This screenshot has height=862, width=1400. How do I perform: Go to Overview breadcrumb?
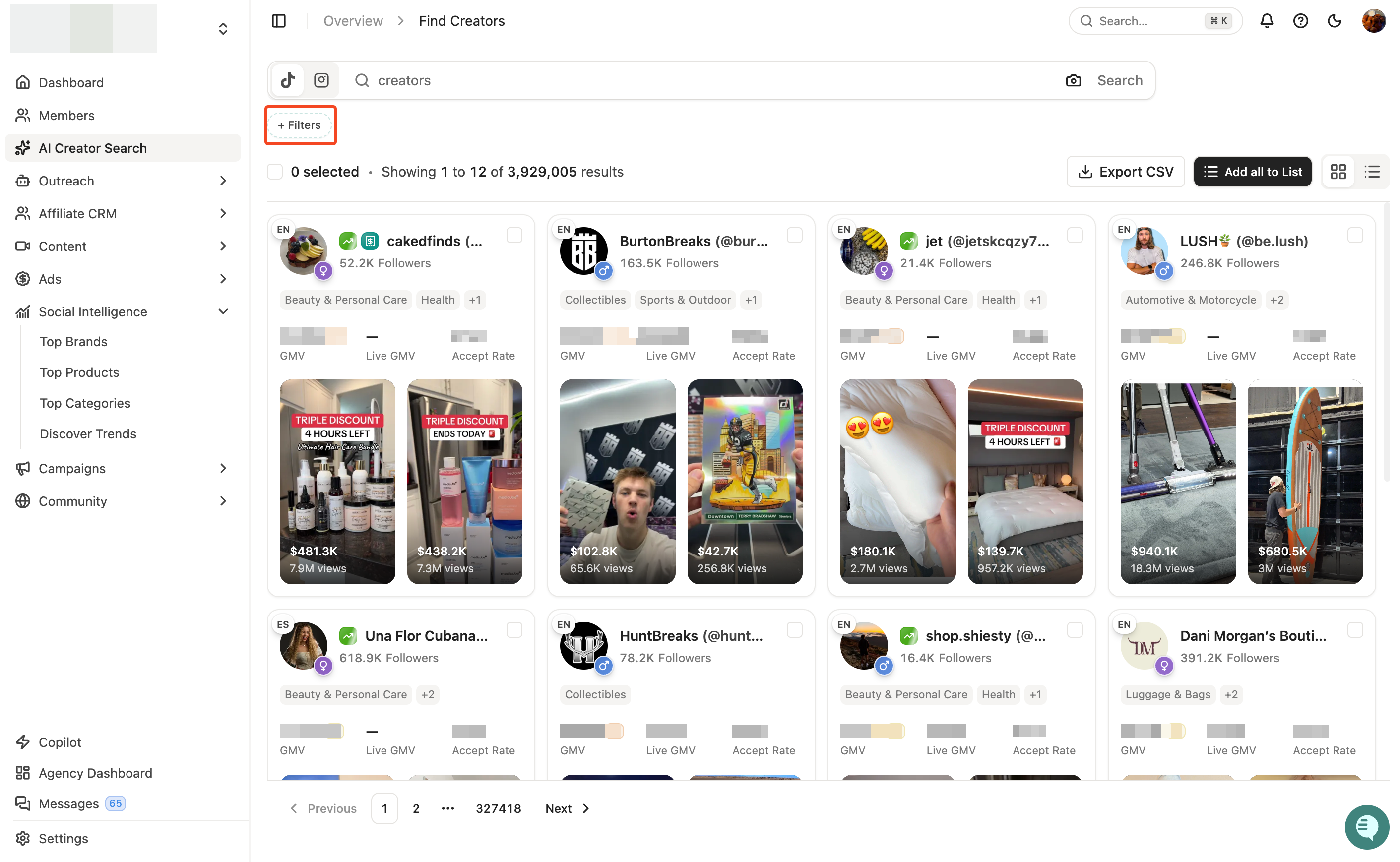(353, 21)
